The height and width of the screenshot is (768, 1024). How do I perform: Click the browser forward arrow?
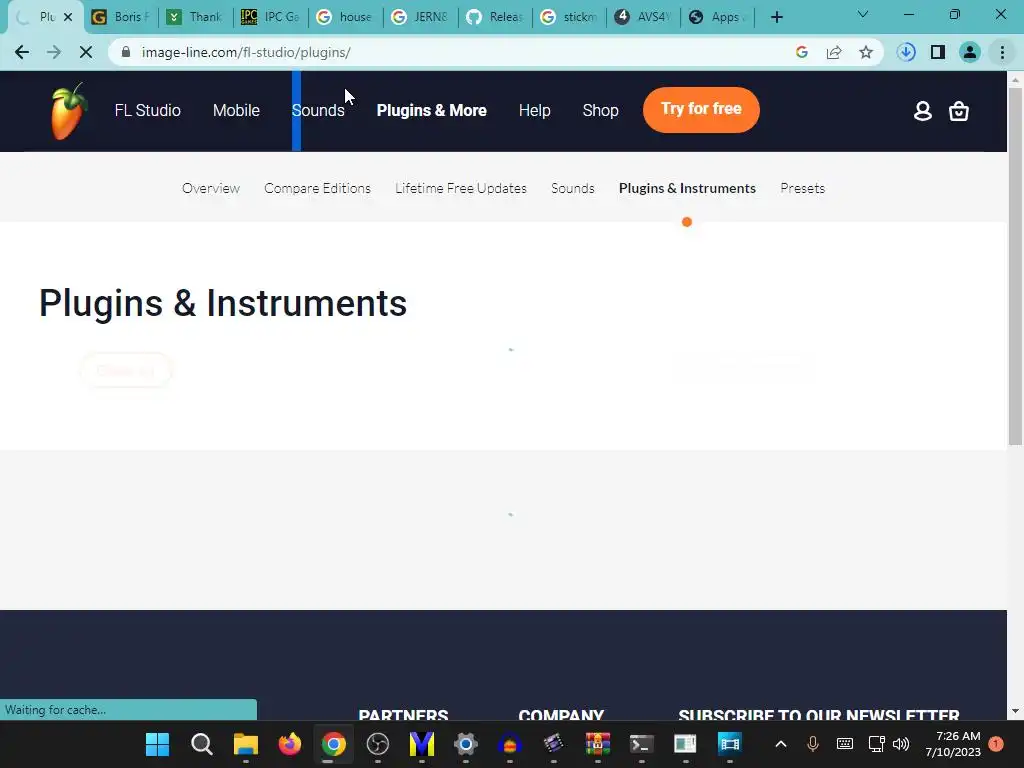click(54, 52)
